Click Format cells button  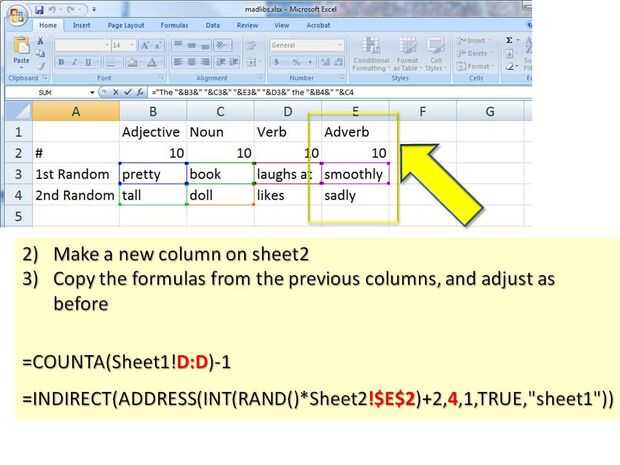(x=473, y=66)
